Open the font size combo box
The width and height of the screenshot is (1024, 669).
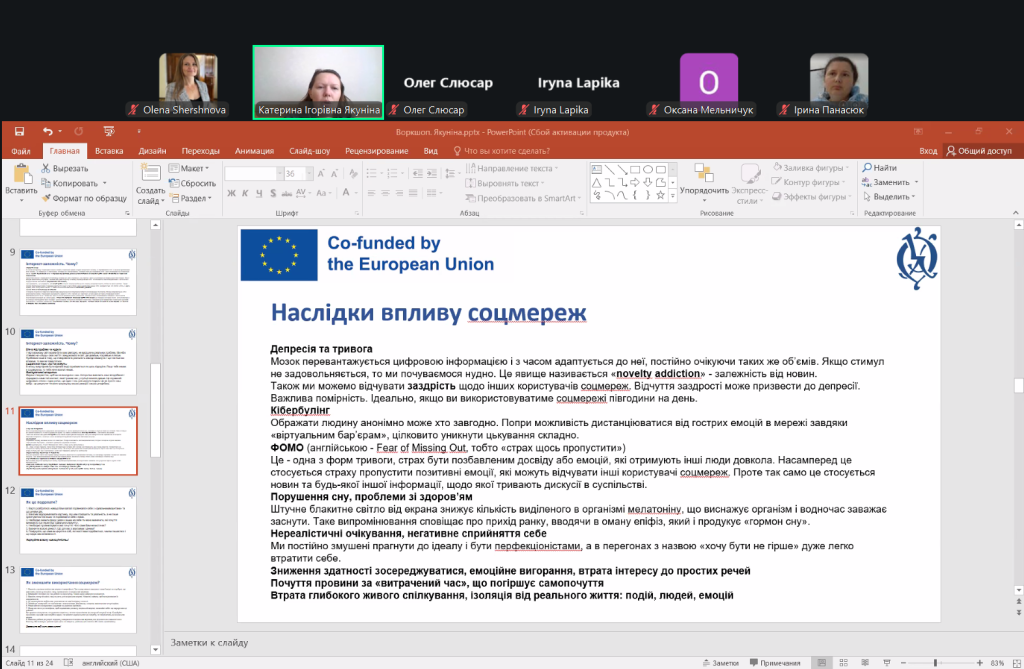pyautogui.click(x=296, y=173)
